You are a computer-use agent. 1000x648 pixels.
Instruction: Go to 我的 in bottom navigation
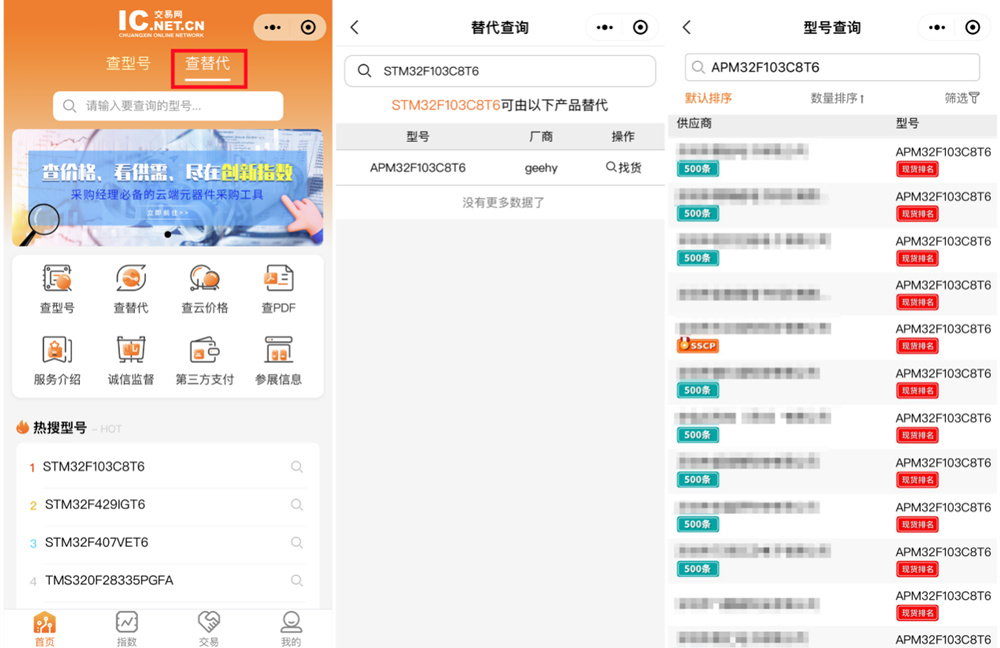coord(291,629)
